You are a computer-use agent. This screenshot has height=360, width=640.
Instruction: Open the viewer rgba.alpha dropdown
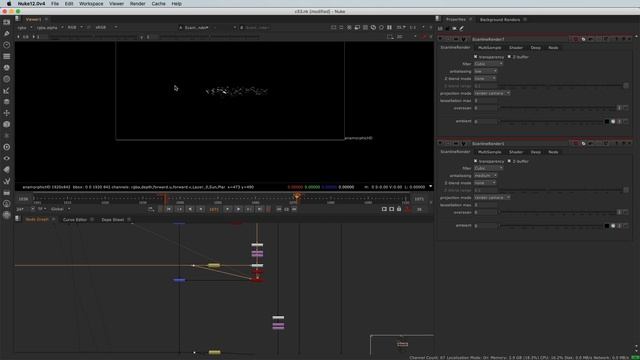50,28
